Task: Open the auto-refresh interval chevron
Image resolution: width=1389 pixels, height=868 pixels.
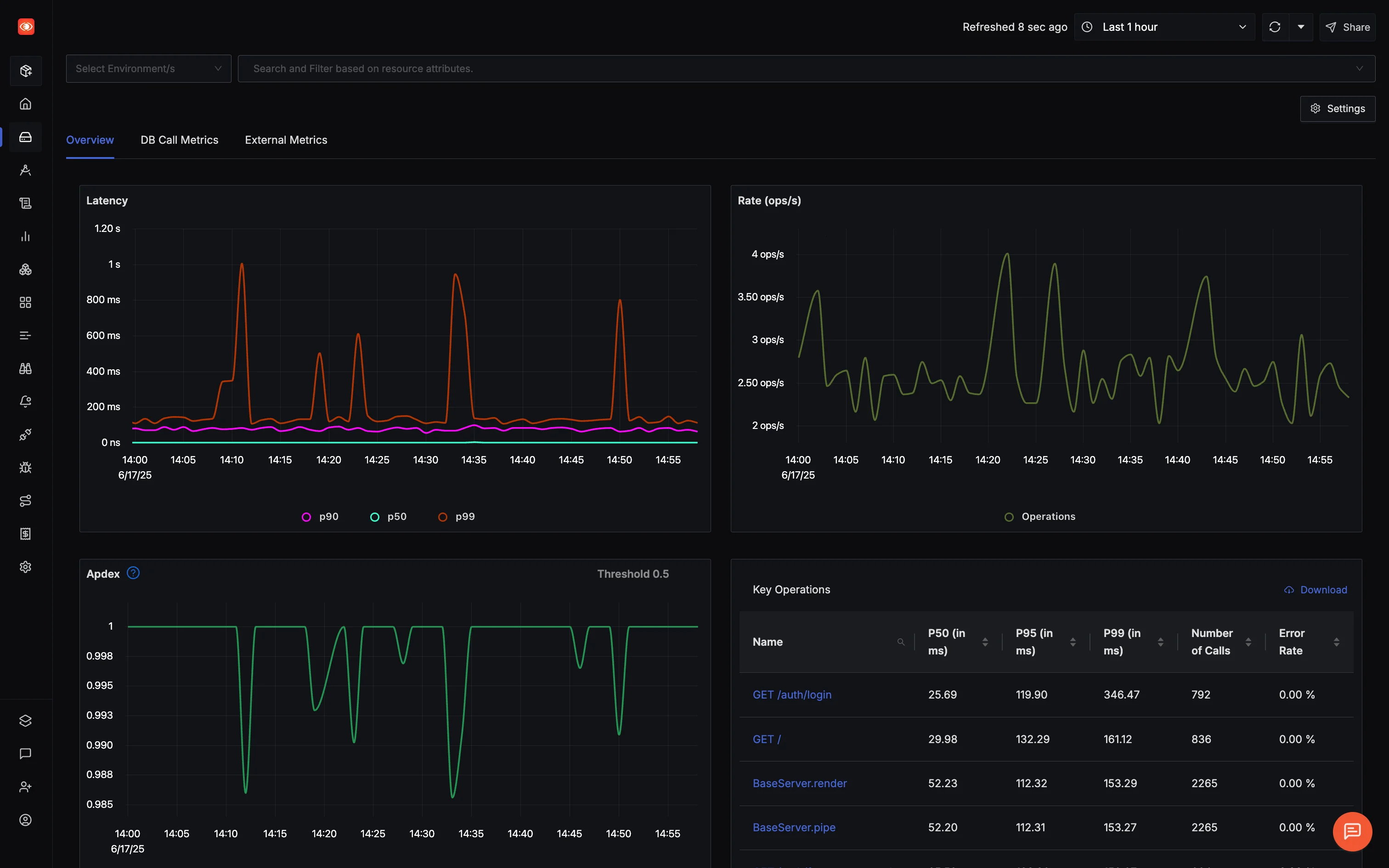Action: click(x=1301, y=27)
